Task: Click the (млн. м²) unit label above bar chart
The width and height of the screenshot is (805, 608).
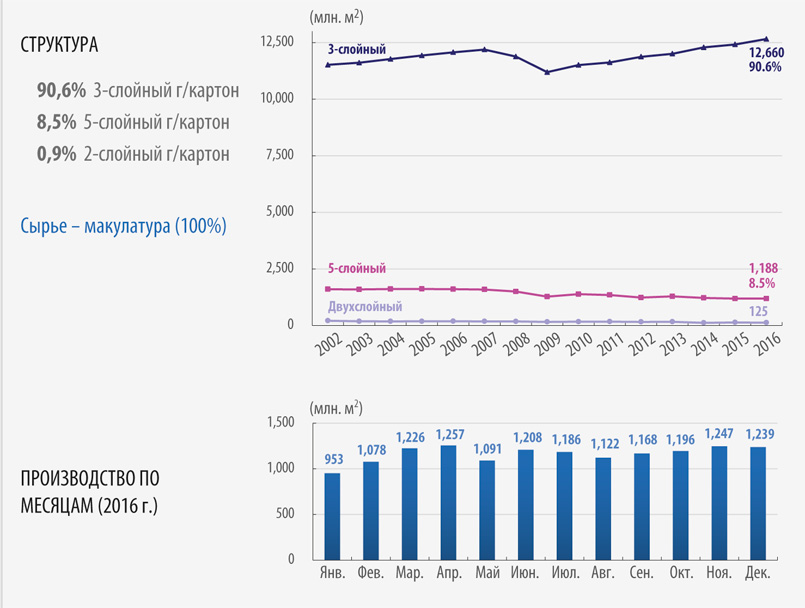Action: point(336,408)
